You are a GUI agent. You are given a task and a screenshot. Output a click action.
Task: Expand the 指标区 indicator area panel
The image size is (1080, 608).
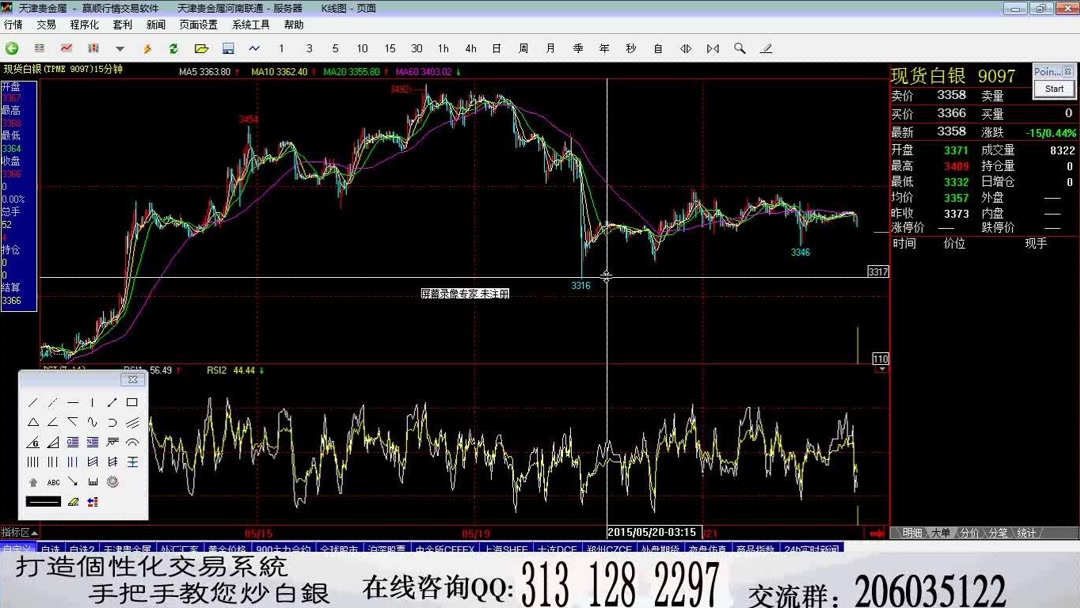pos(32,534)
